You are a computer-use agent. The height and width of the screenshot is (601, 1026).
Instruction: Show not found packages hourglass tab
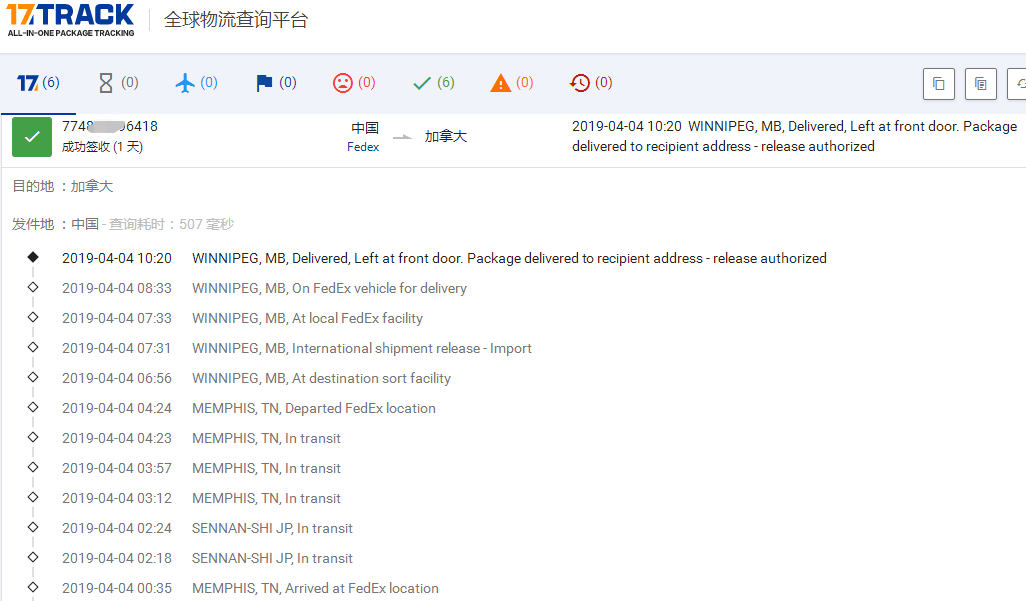(118, 83)
